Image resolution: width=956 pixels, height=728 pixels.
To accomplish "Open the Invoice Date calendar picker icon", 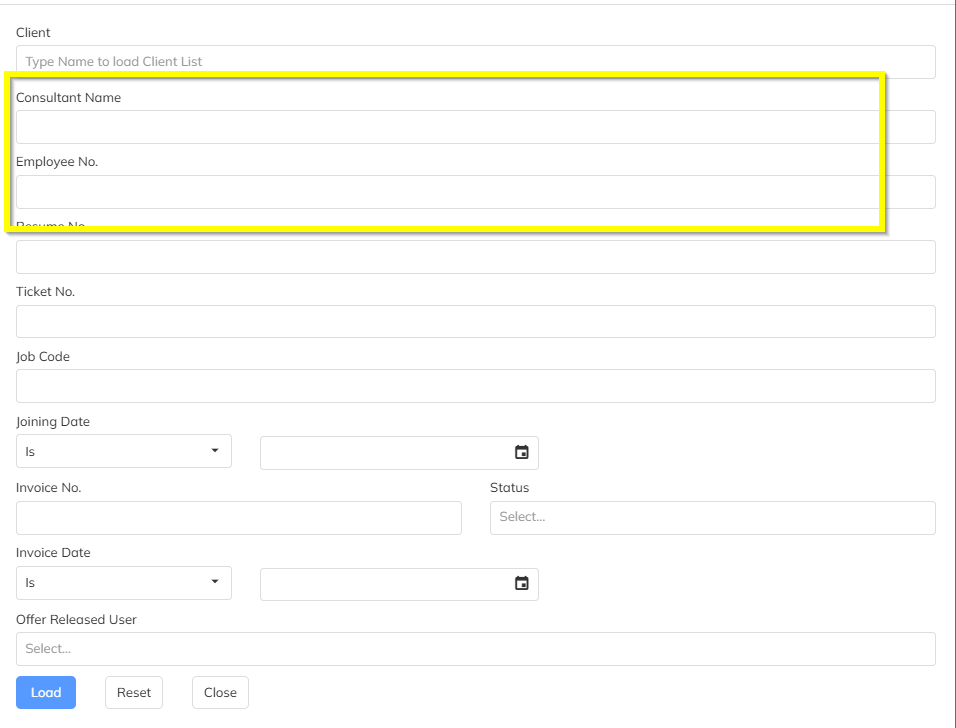I will point(521,583).
